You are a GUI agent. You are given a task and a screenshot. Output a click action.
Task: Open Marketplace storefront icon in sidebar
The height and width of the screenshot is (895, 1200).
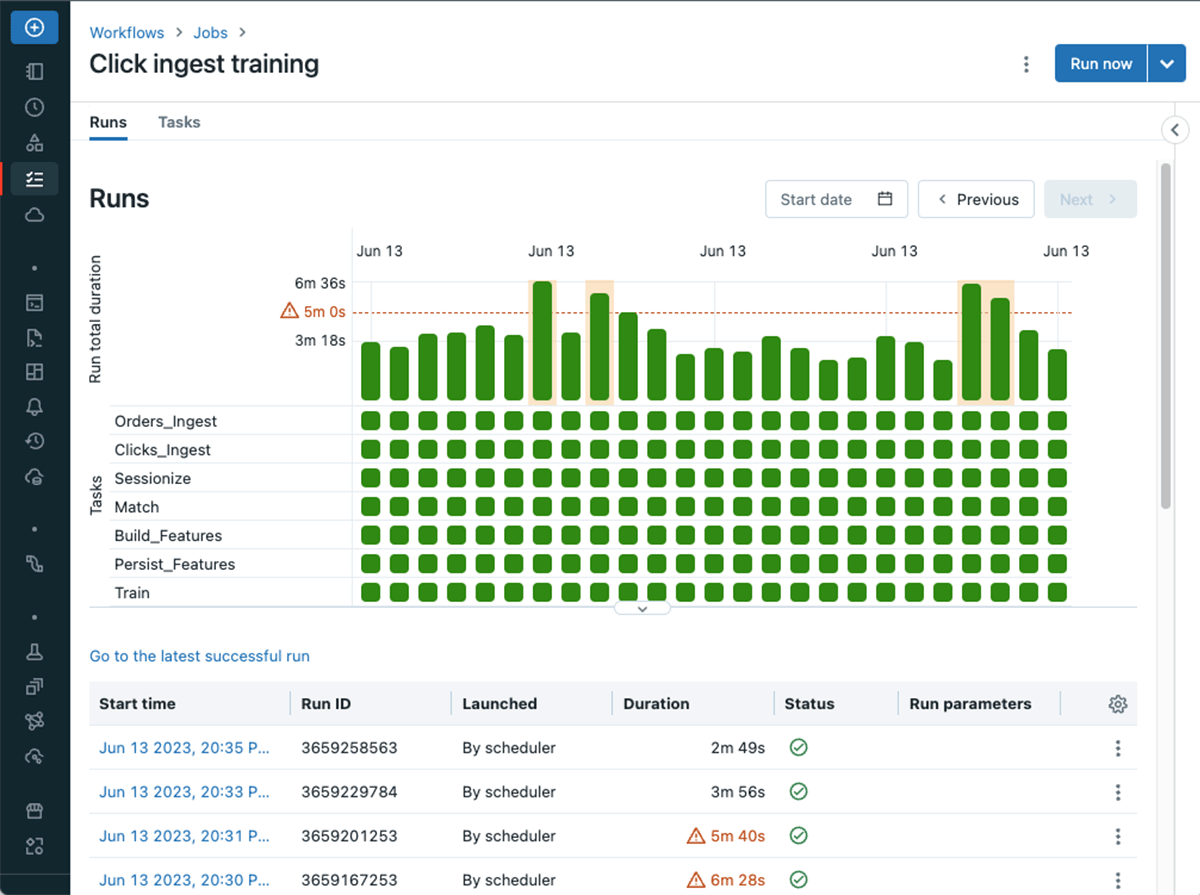pyautogui.click(x=34, y=811)
